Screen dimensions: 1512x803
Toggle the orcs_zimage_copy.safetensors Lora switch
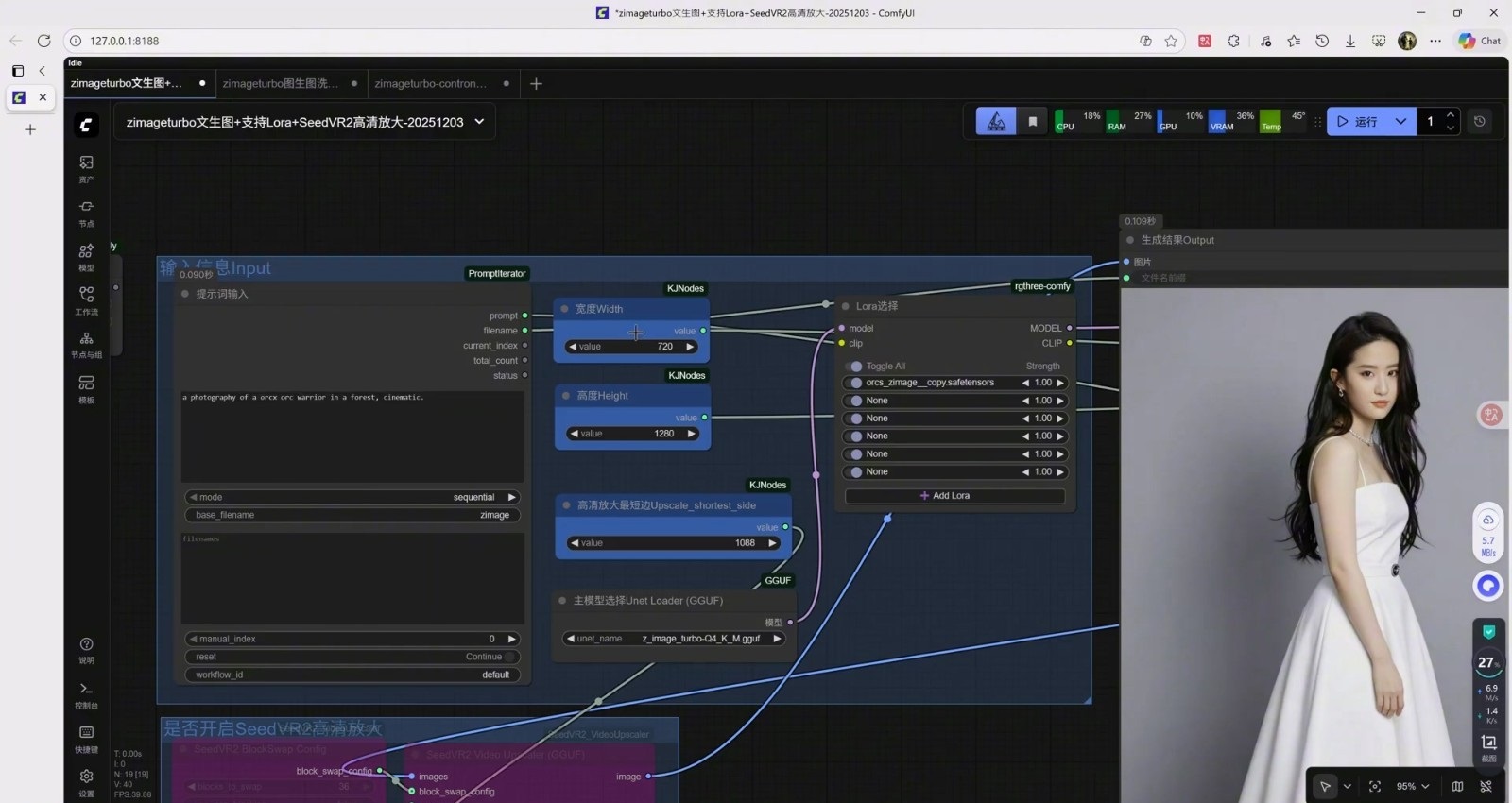[x=856, y=383]
